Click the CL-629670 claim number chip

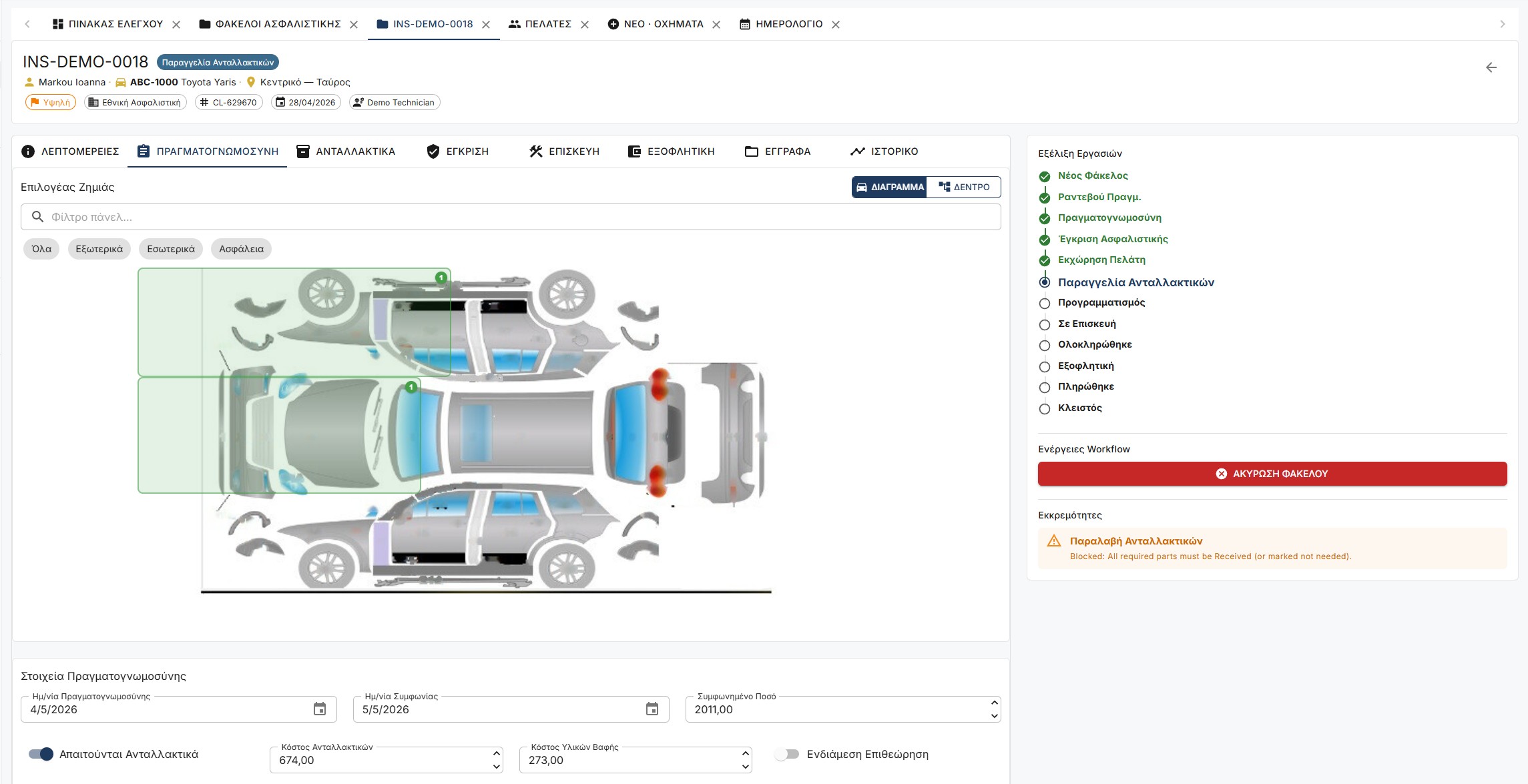click(228, 103)
